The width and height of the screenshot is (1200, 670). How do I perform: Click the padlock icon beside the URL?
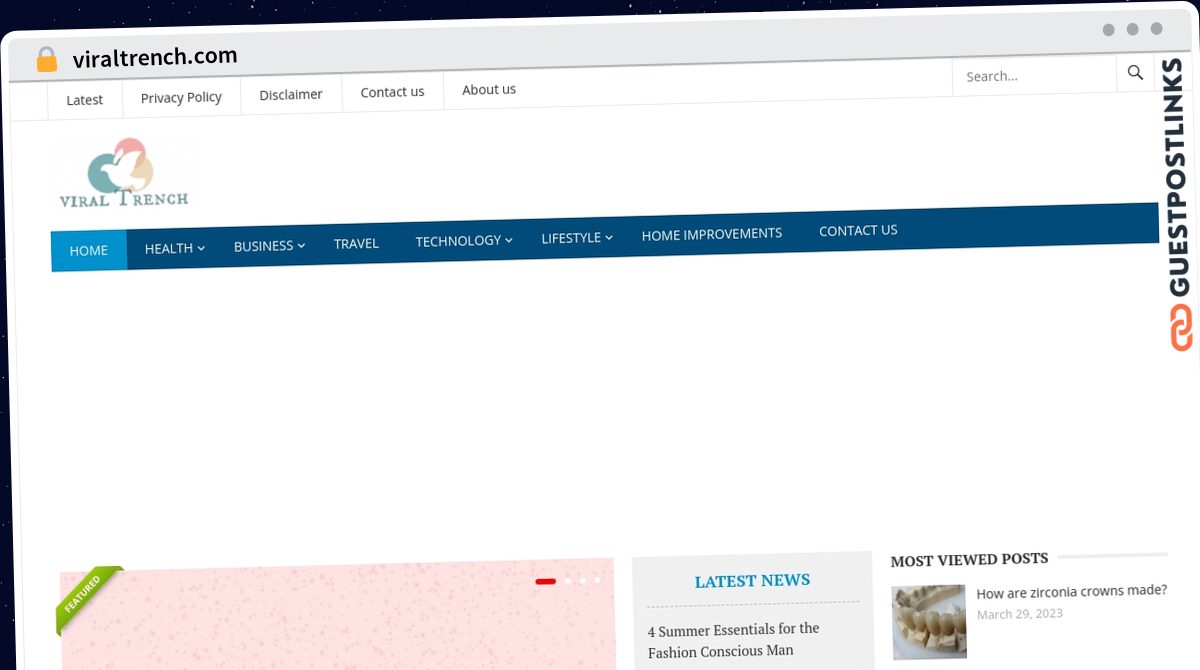(46, 60)
